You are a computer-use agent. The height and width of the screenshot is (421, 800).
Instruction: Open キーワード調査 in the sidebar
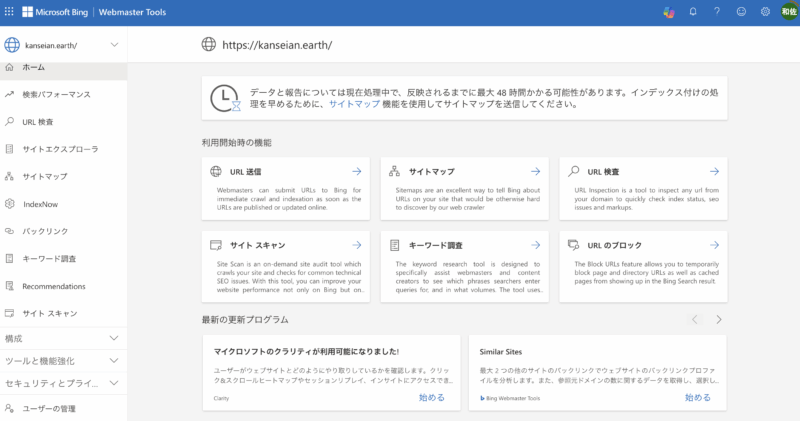pyautogui.click(x=63, y=259)
